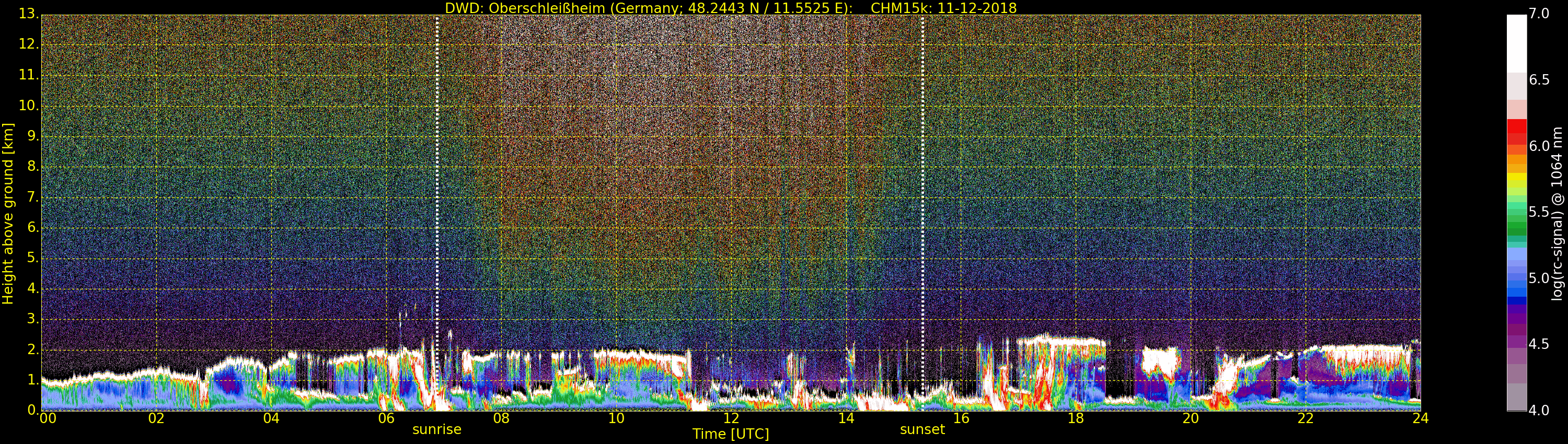Click the 'sunrise' label below the axis
Image resolution: width=1568 pixels, height=444 pixels.
click(x=437, y=429)
